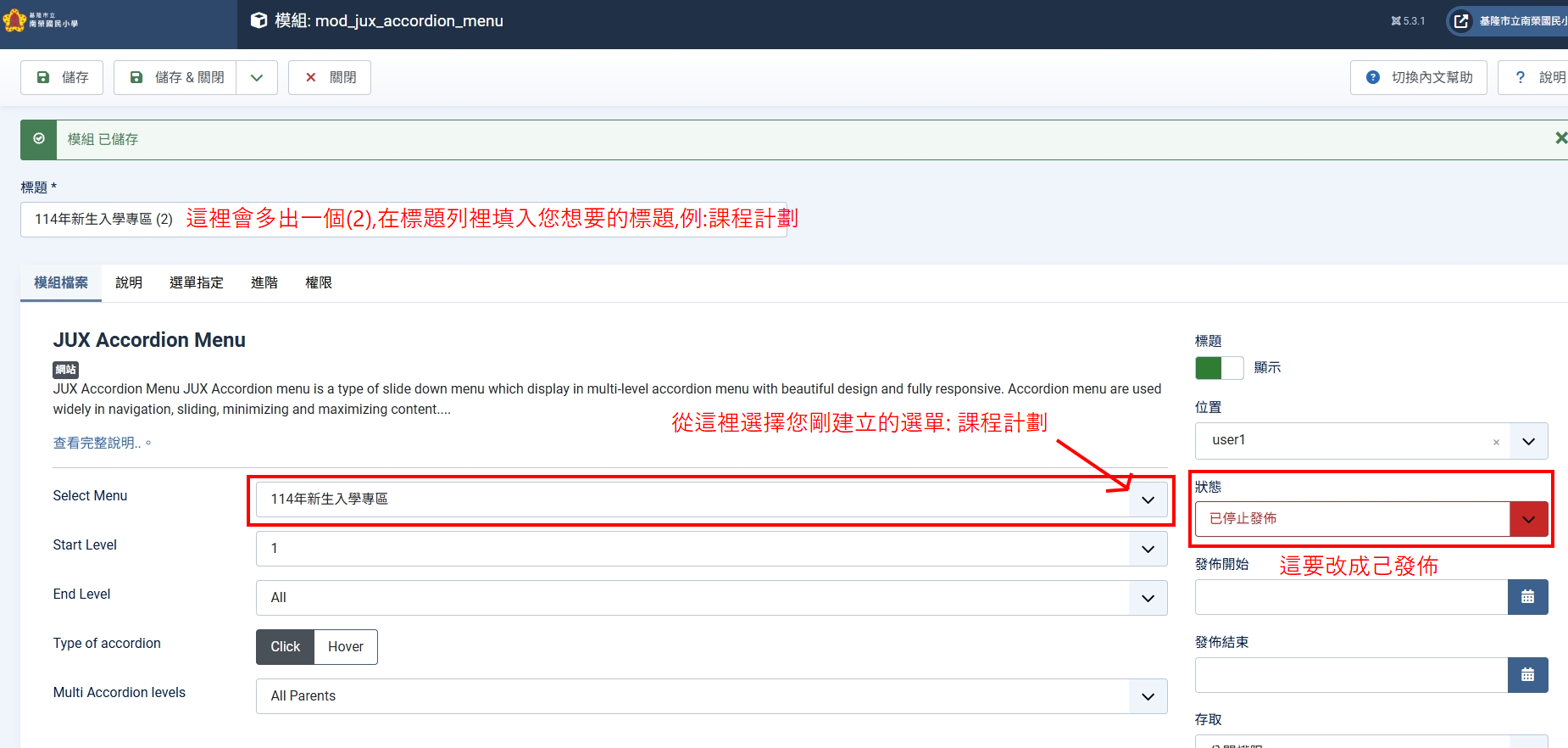1568x748 pixels.
Task: Open the 儲存 & 關閉 split arrow menu
Action: point(257,77)
